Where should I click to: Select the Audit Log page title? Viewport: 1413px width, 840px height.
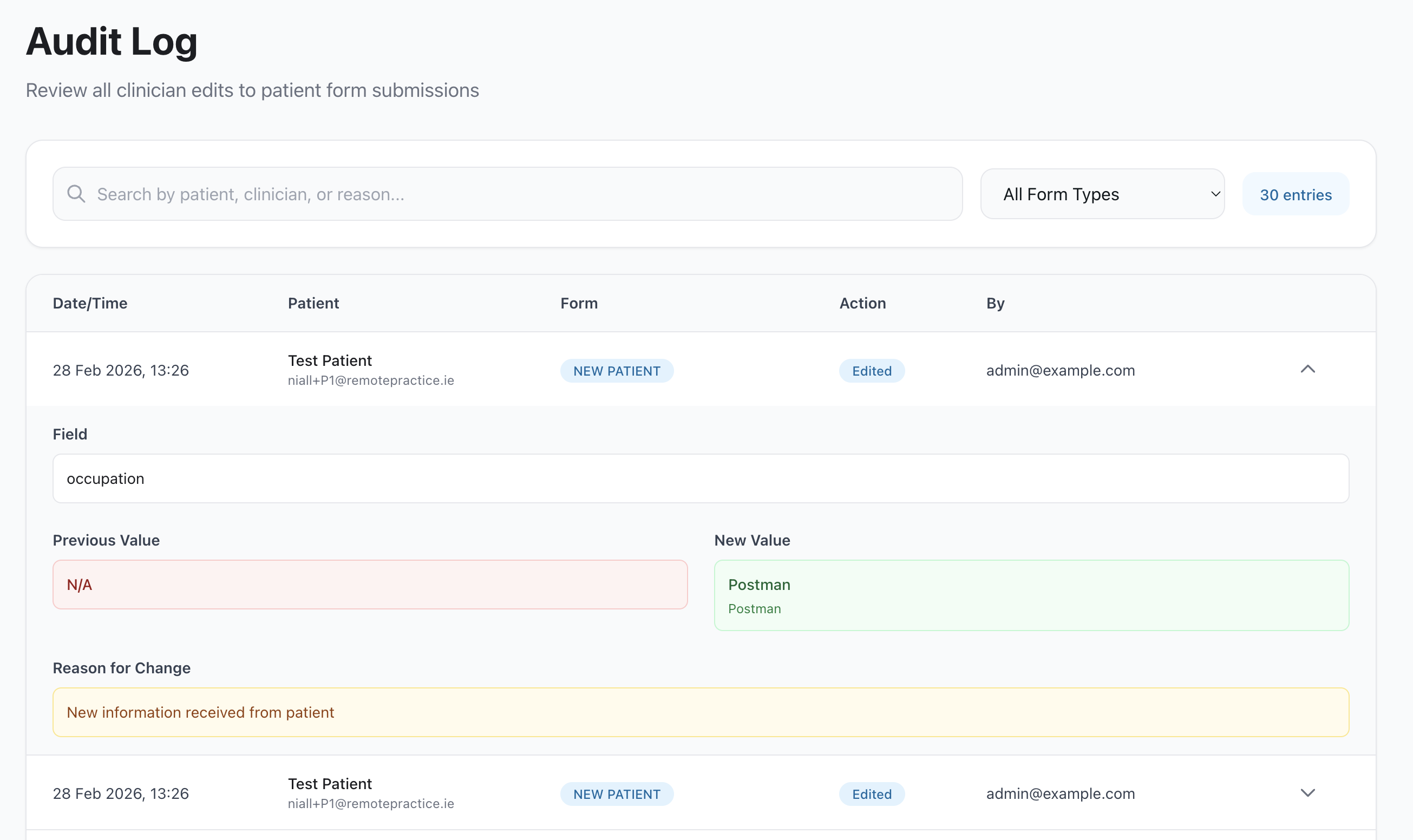click(111, 41)
